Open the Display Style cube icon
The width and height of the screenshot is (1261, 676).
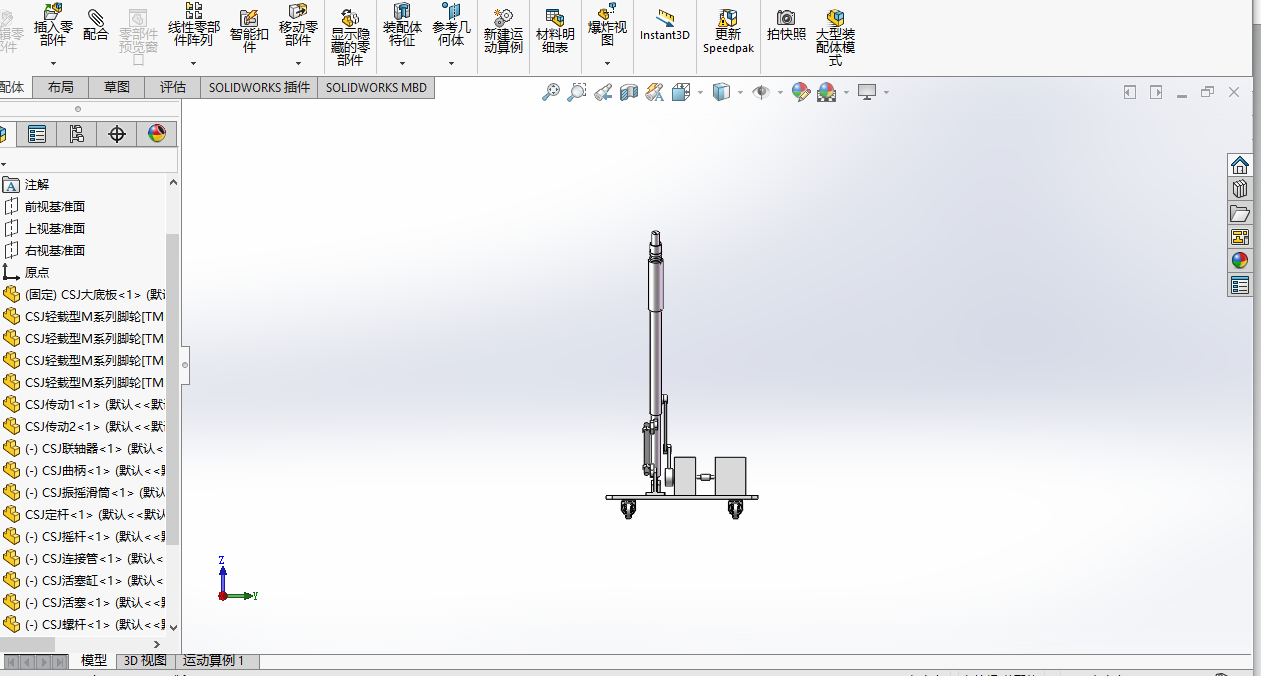tap(721, 92)
